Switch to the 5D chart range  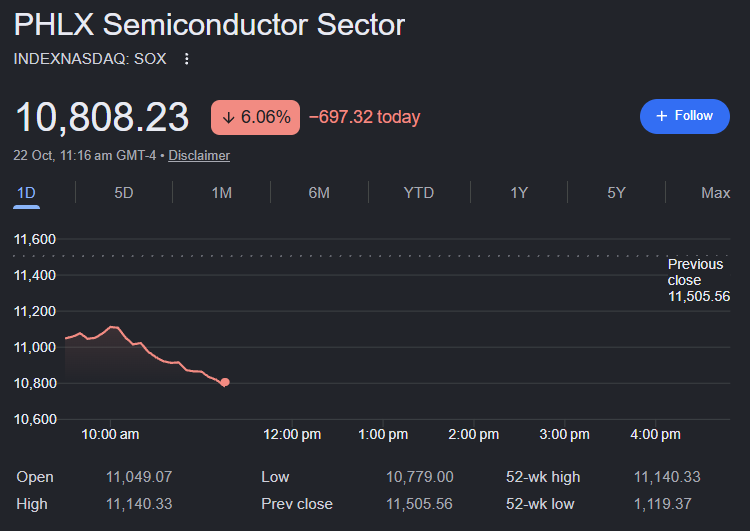point(123,193)
